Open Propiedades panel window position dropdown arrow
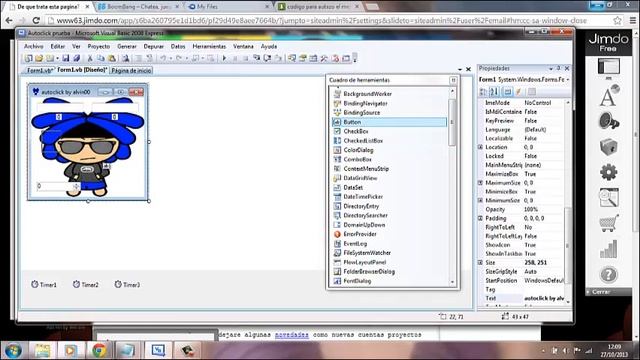The image size is (640, 360). click(x=551, y=69)
